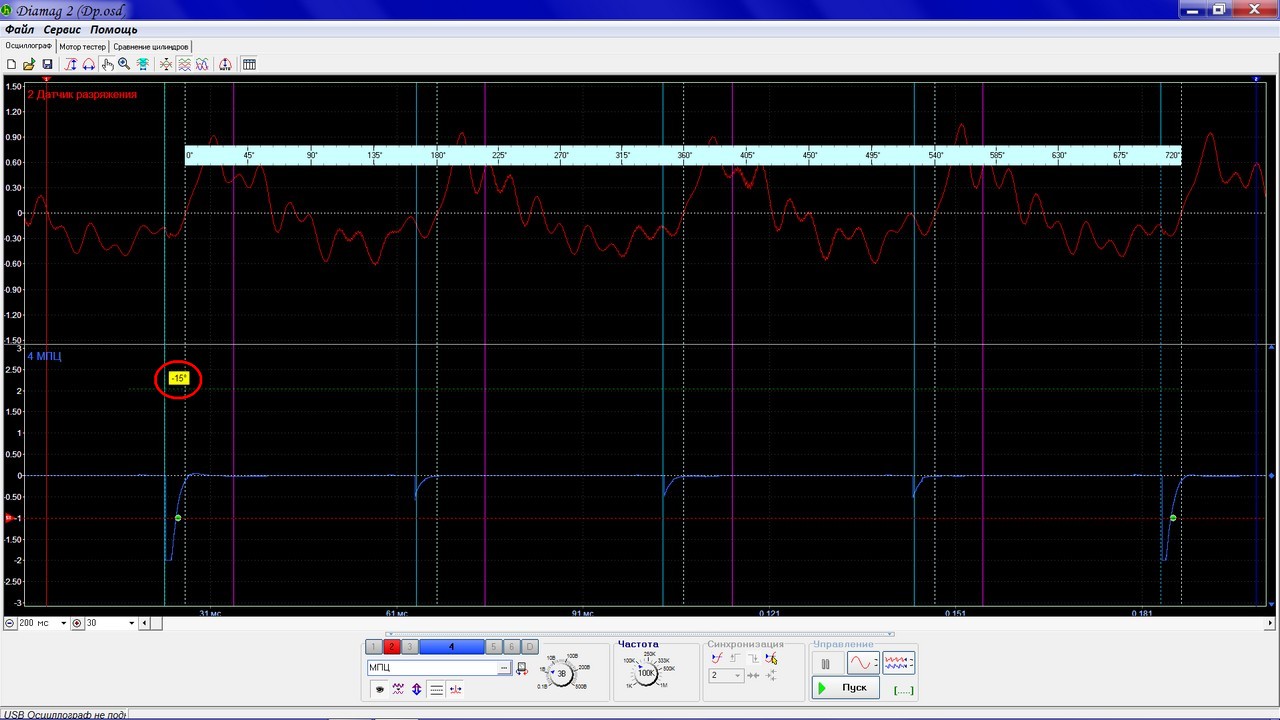
Task: Open the Помощь menu
Action: tap(114, 30)
